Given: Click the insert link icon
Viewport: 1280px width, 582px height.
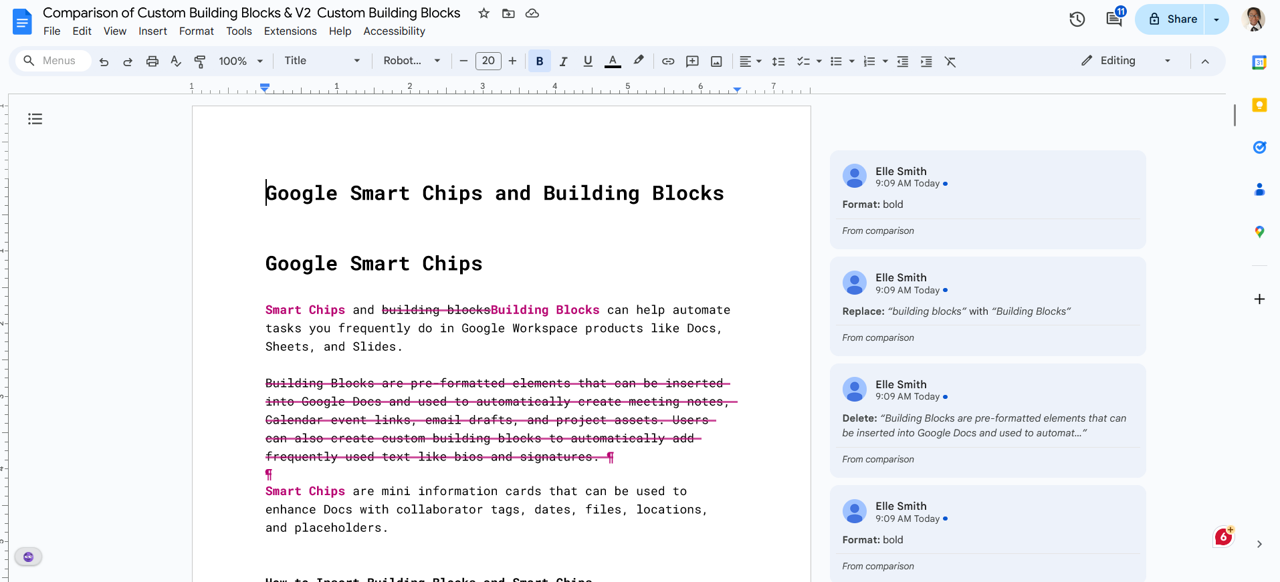Looking at the screenshot, I should (x=668, y=61).
